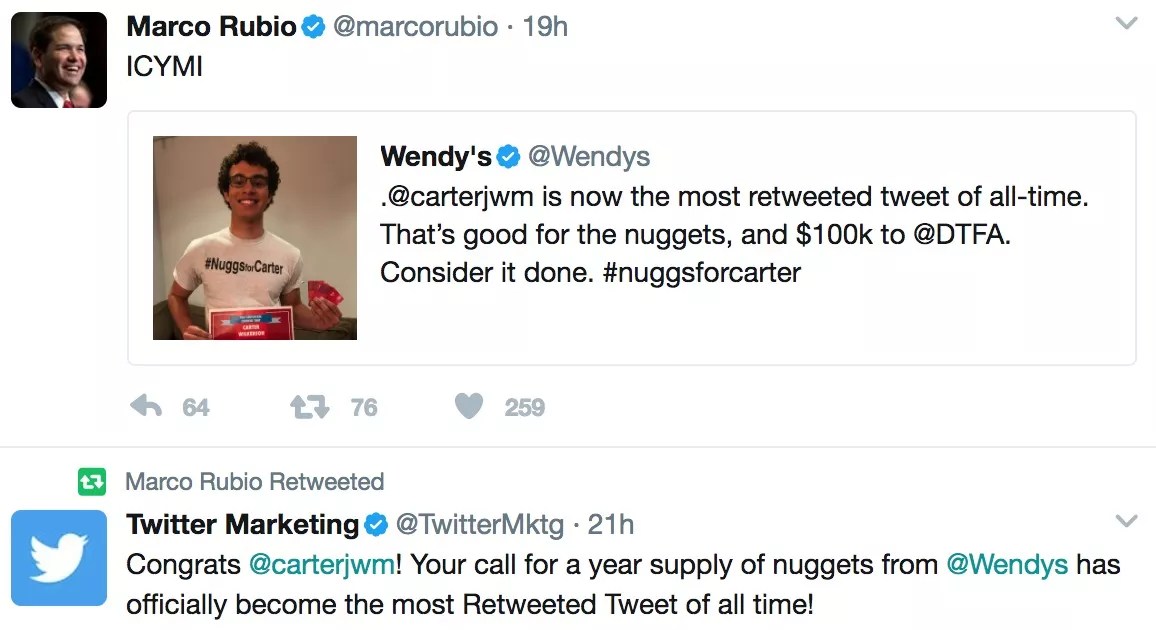This screenshot has height=630, width=1156.
Task: Click the Twitter Marketing bird logo avatar
Action: [59, 558]
